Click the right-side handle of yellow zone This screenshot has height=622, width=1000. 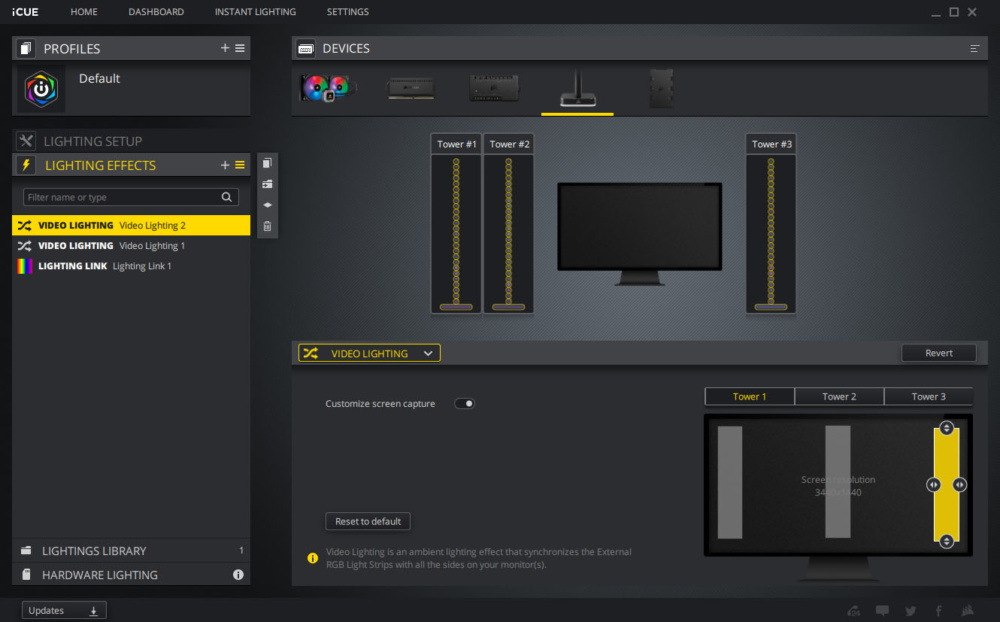point(959,485)
